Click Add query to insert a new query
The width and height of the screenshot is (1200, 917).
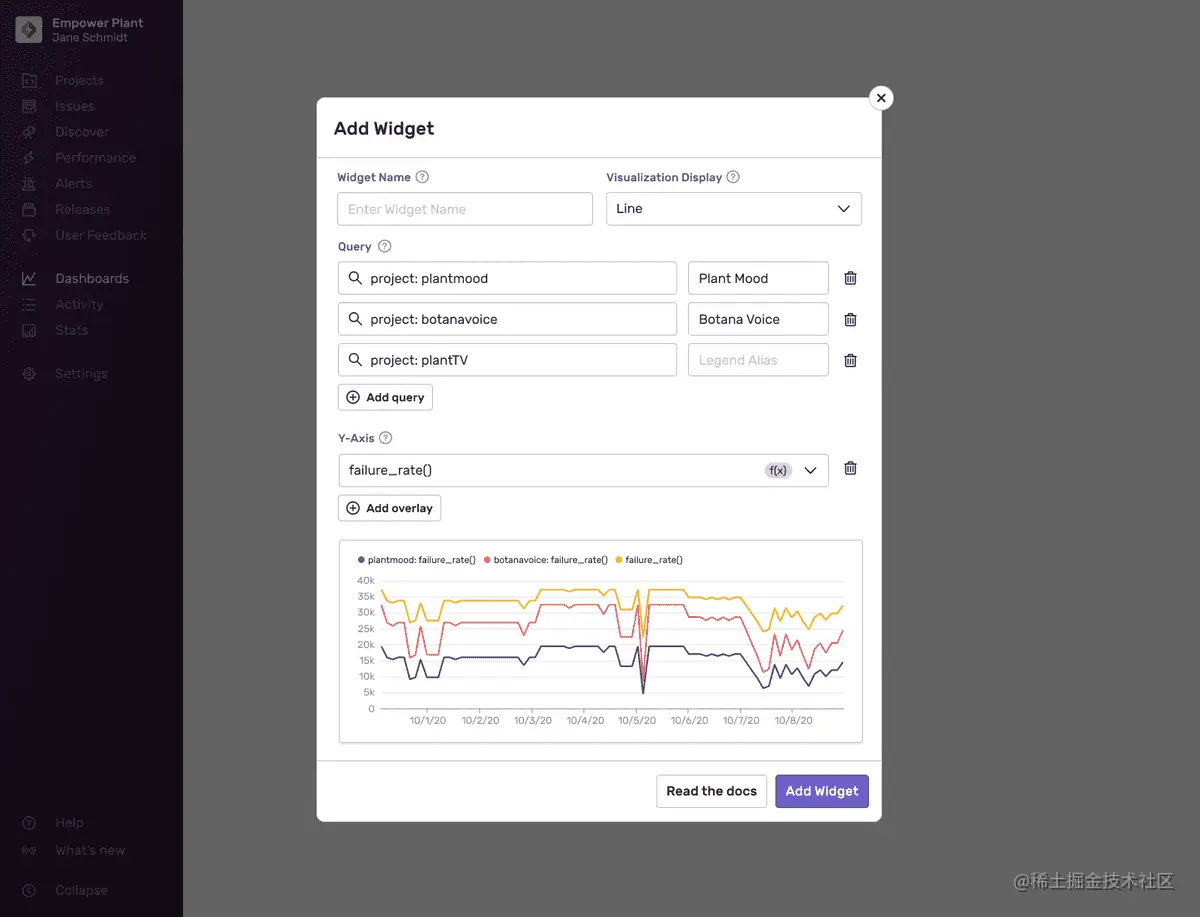click(385, 397)
